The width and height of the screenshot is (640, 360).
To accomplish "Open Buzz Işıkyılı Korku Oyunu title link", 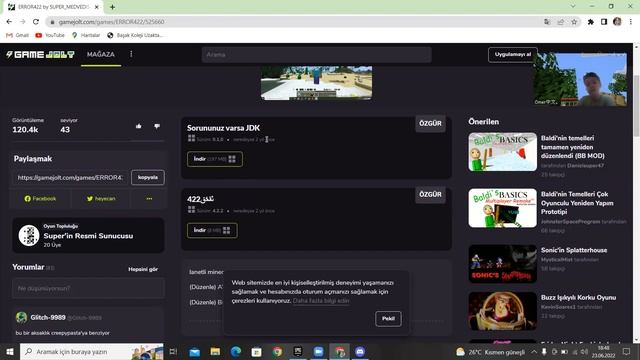I will point(578,298).
